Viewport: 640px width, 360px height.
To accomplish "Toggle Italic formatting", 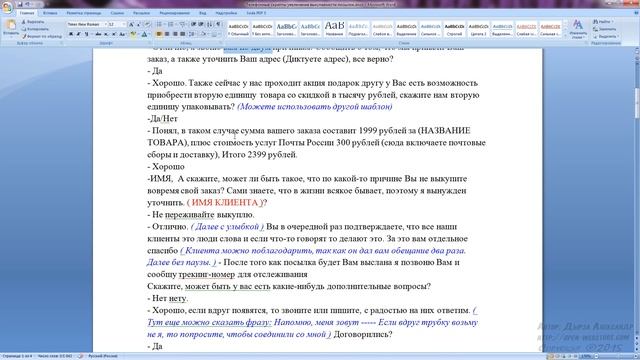I will pyautogui.click(x=78, y=34).
